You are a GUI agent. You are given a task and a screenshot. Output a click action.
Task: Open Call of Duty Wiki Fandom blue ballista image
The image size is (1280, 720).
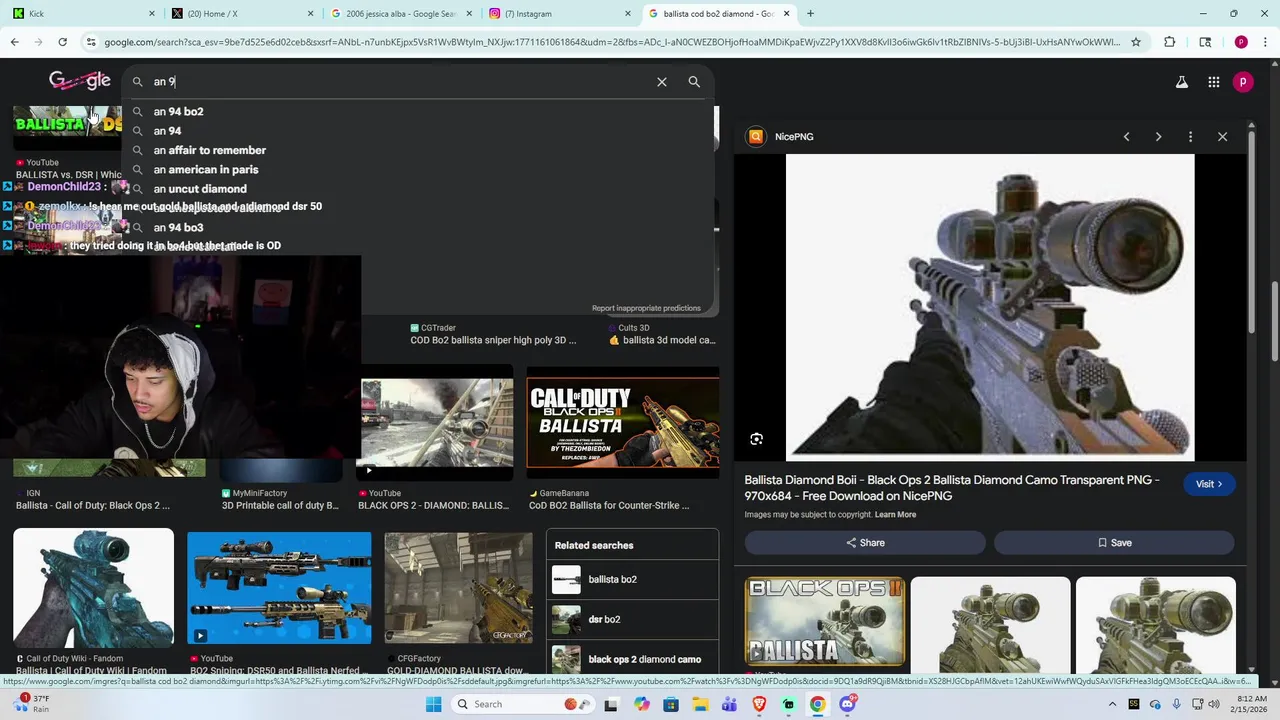coord(93,588)
